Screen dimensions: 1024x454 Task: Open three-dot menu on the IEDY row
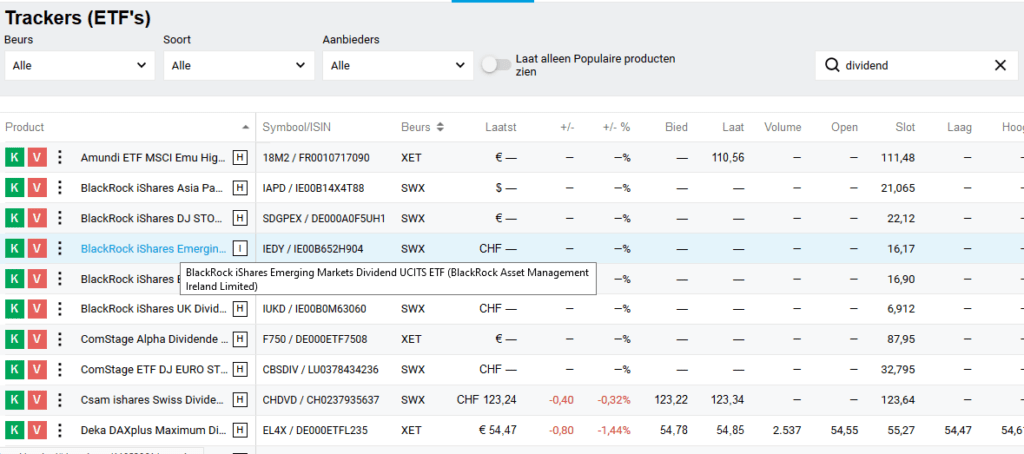coord(60,248)
